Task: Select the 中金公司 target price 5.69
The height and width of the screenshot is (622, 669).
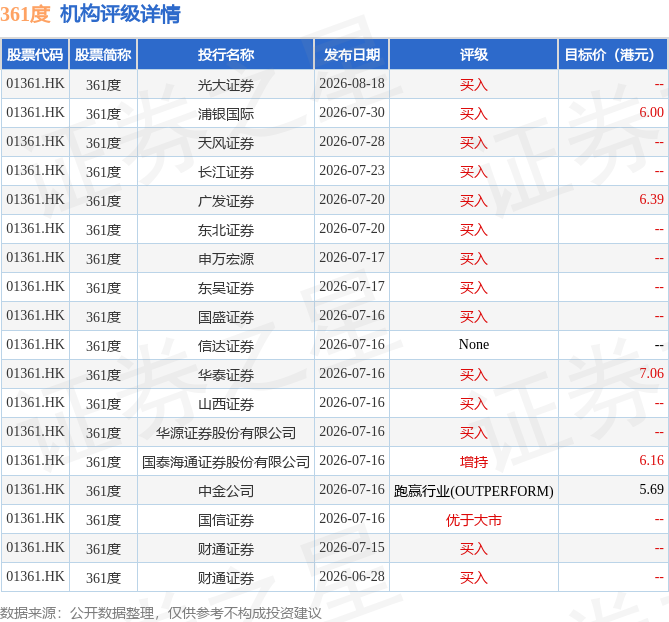Action: [651, 490]
